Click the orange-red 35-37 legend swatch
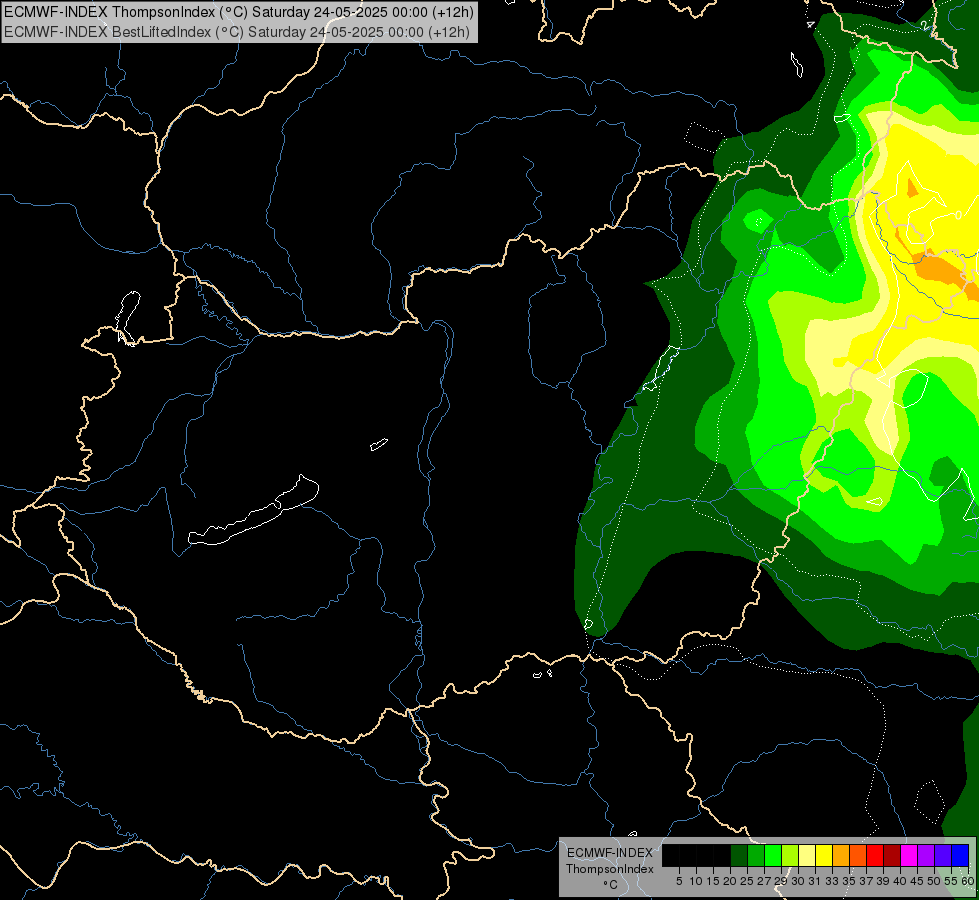Viewport: 979px width, 900px height. 858,855
